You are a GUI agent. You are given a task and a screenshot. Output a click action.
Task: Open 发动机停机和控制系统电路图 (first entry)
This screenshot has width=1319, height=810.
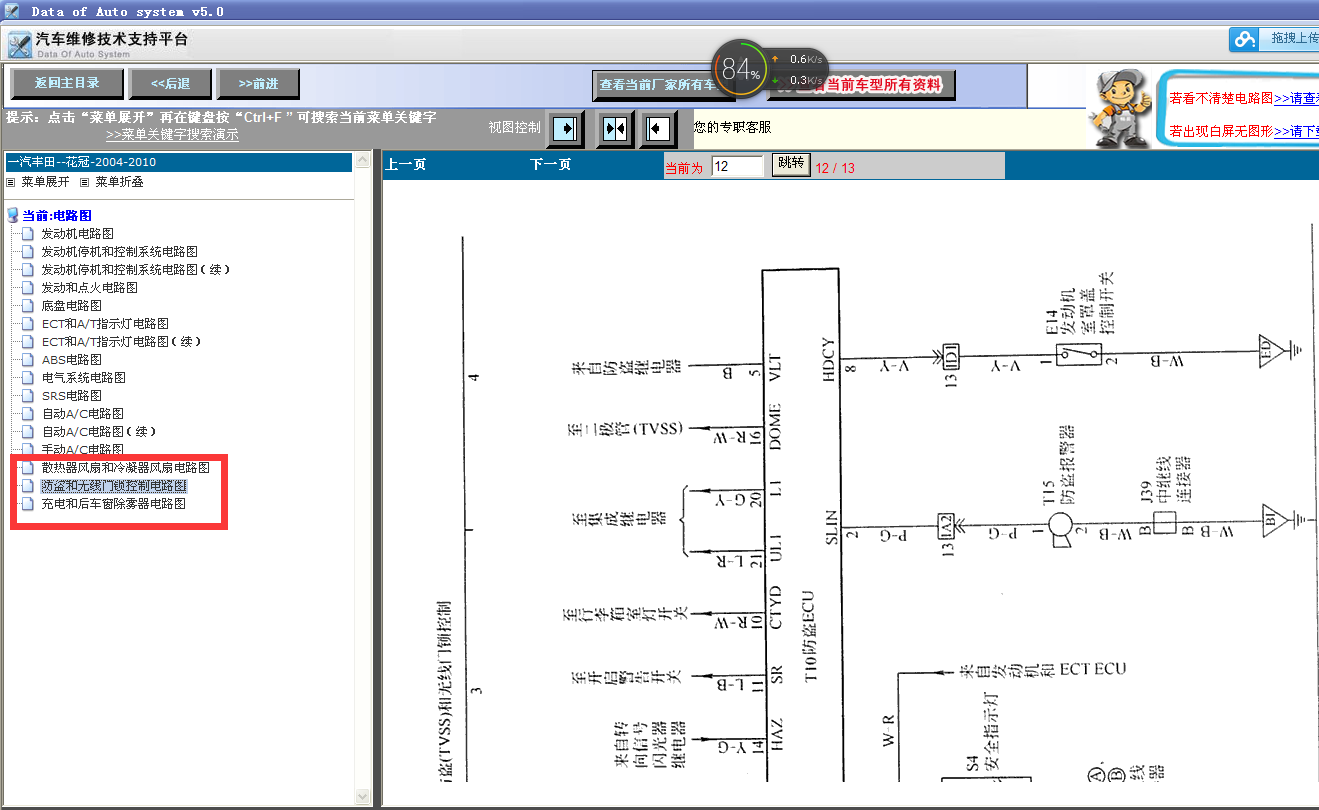[119, 251]
